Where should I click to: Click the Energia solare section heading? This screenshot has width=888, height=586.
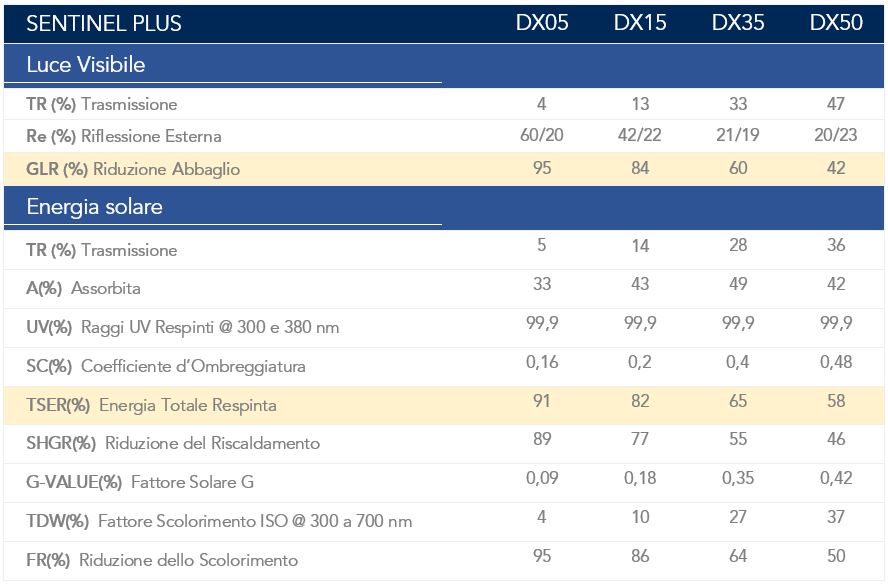[x=94, y=208]
